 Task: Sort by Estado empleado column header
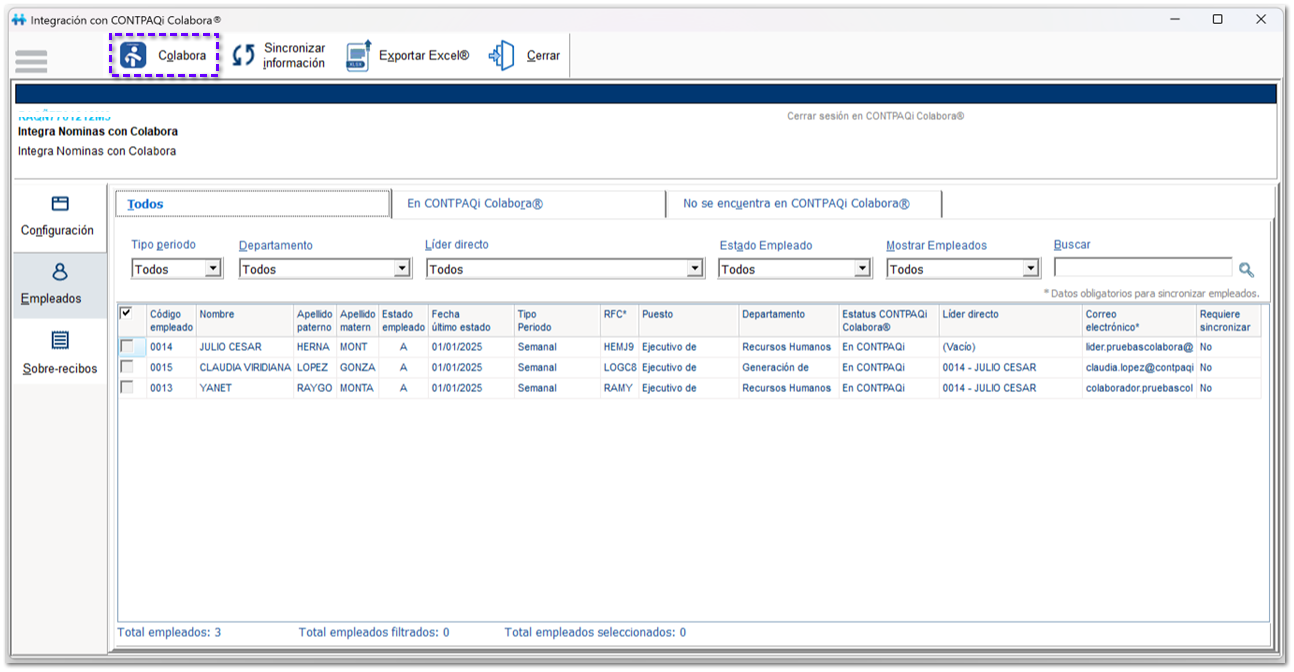(403, 321)
